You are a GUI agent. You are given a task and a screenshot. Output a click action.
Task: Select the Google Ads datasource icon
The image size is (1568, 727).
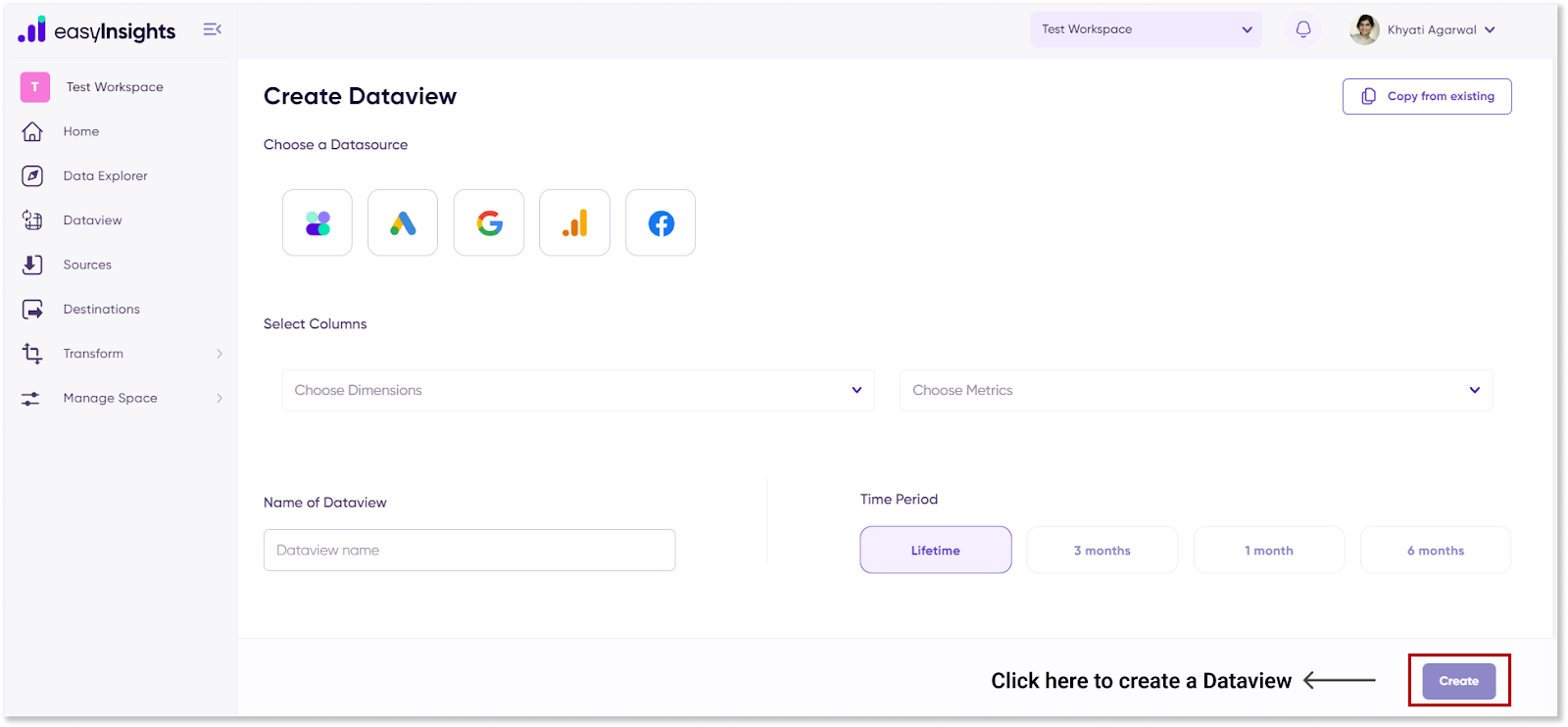click(403, 223)
